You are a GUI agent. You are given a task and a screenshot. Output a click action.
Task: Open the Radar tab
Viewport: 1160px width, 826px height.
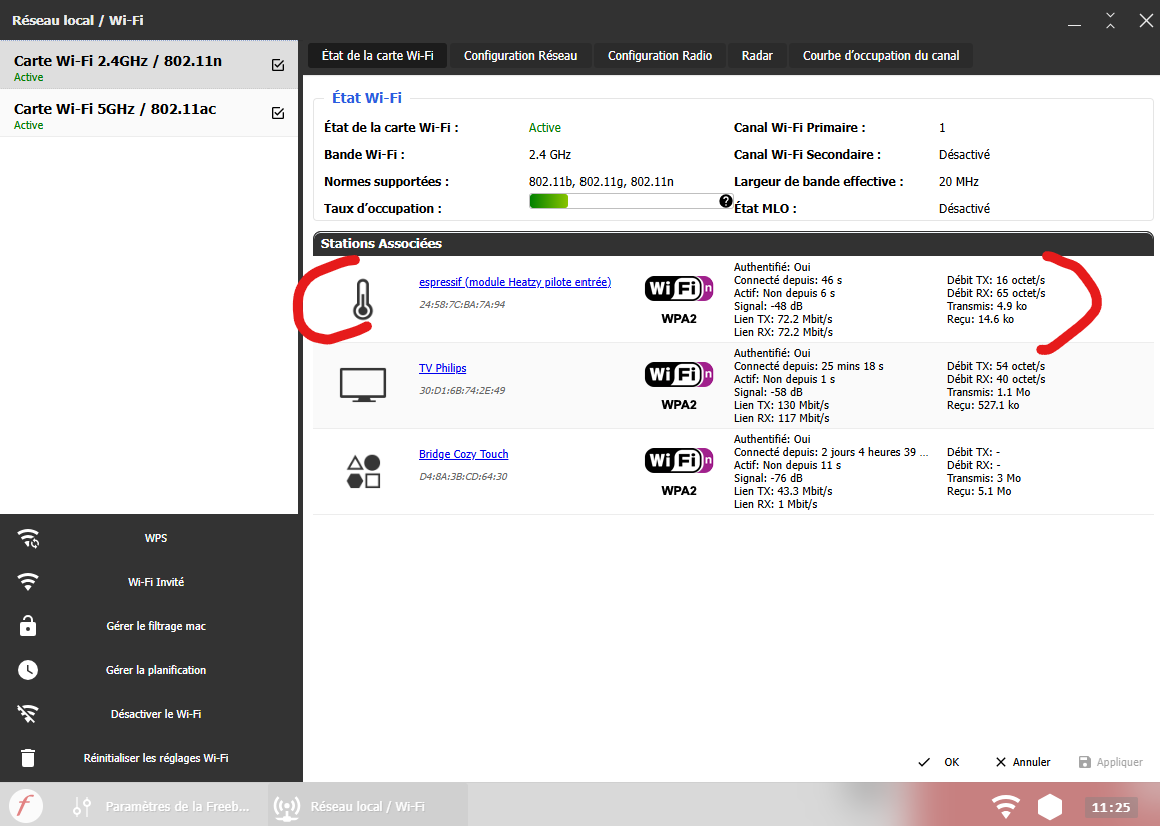(757, 56)
